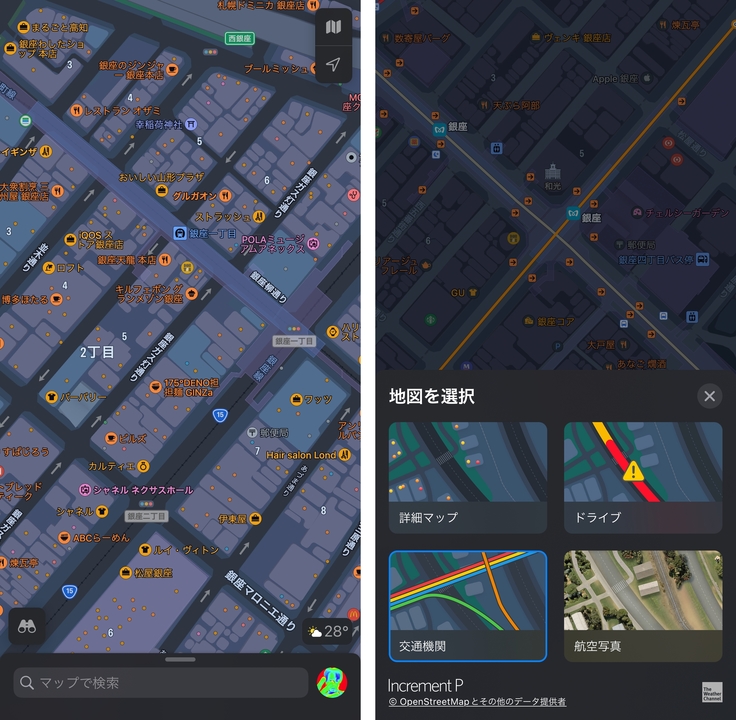
Task: Open the profile avatar next to search
Action: pyautogui.click(x=332, y=682)
